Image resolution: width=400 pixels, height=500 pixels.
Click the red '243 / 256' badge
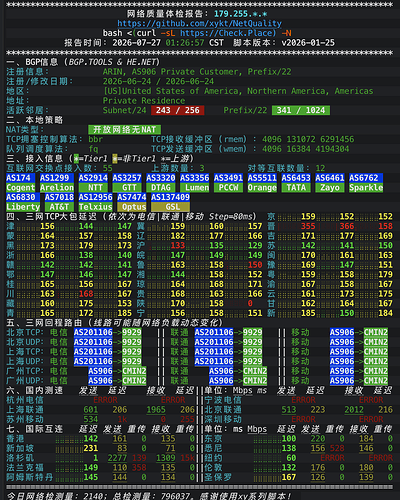coord(178,110)
